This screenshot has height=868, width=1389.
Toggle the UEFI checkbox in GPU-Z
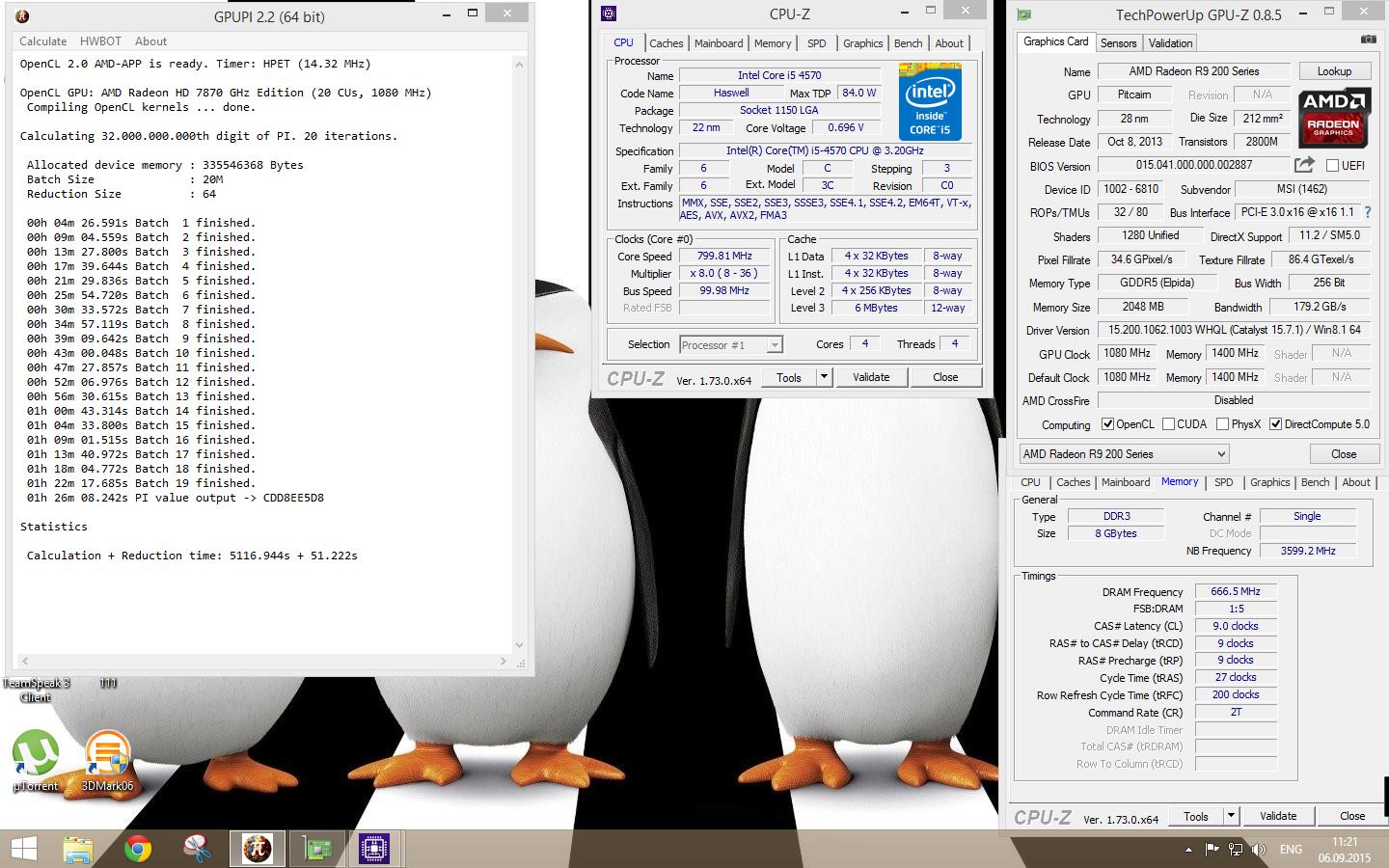click(1333, 166)
